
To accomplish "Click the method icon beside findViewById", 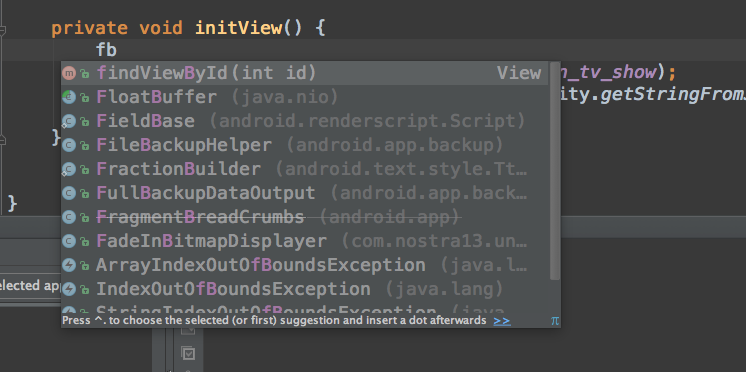I will coord(69,73).
